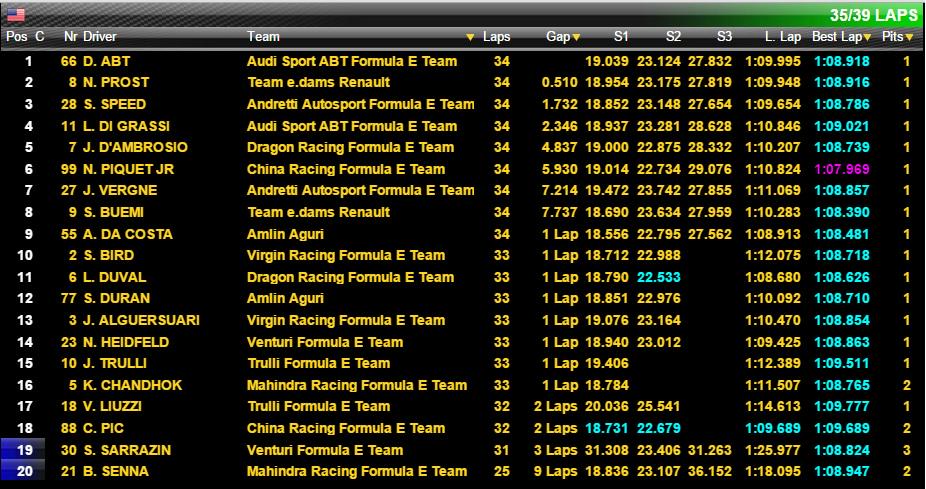Viewport: 926px width, 489px height.
Task: Select driver N. PROST
Action: click(x=116, y=83)
